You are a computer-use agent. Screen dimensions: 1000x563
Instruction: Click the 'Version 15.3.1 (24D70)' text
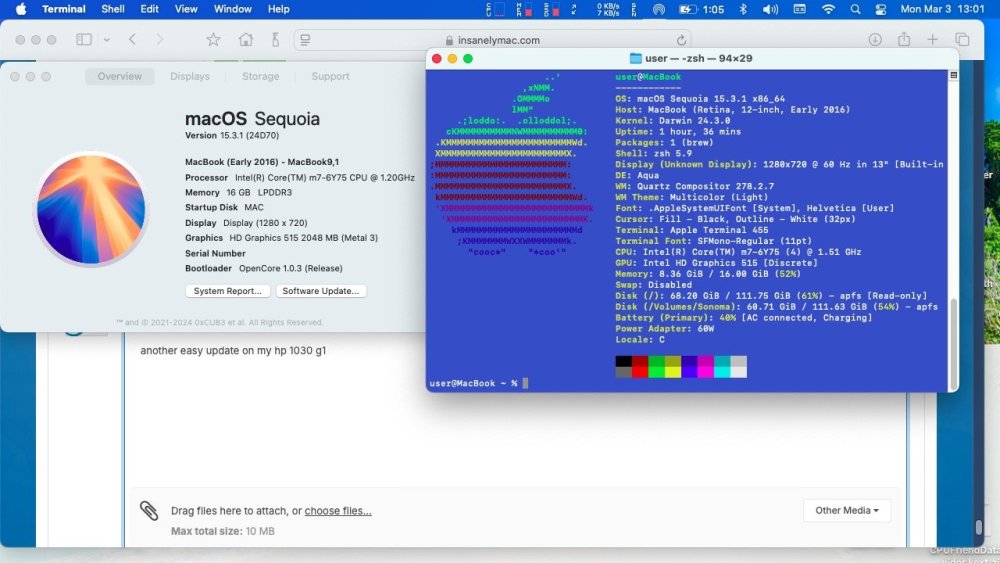[x=232, y=135]
